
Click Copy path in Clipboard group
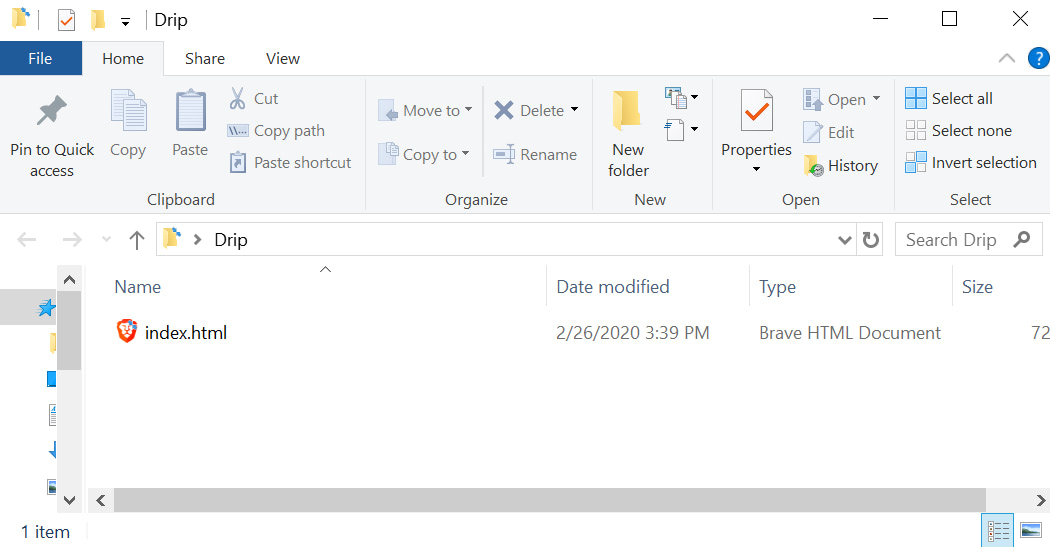pyautogui.click(x=276, y=131)
